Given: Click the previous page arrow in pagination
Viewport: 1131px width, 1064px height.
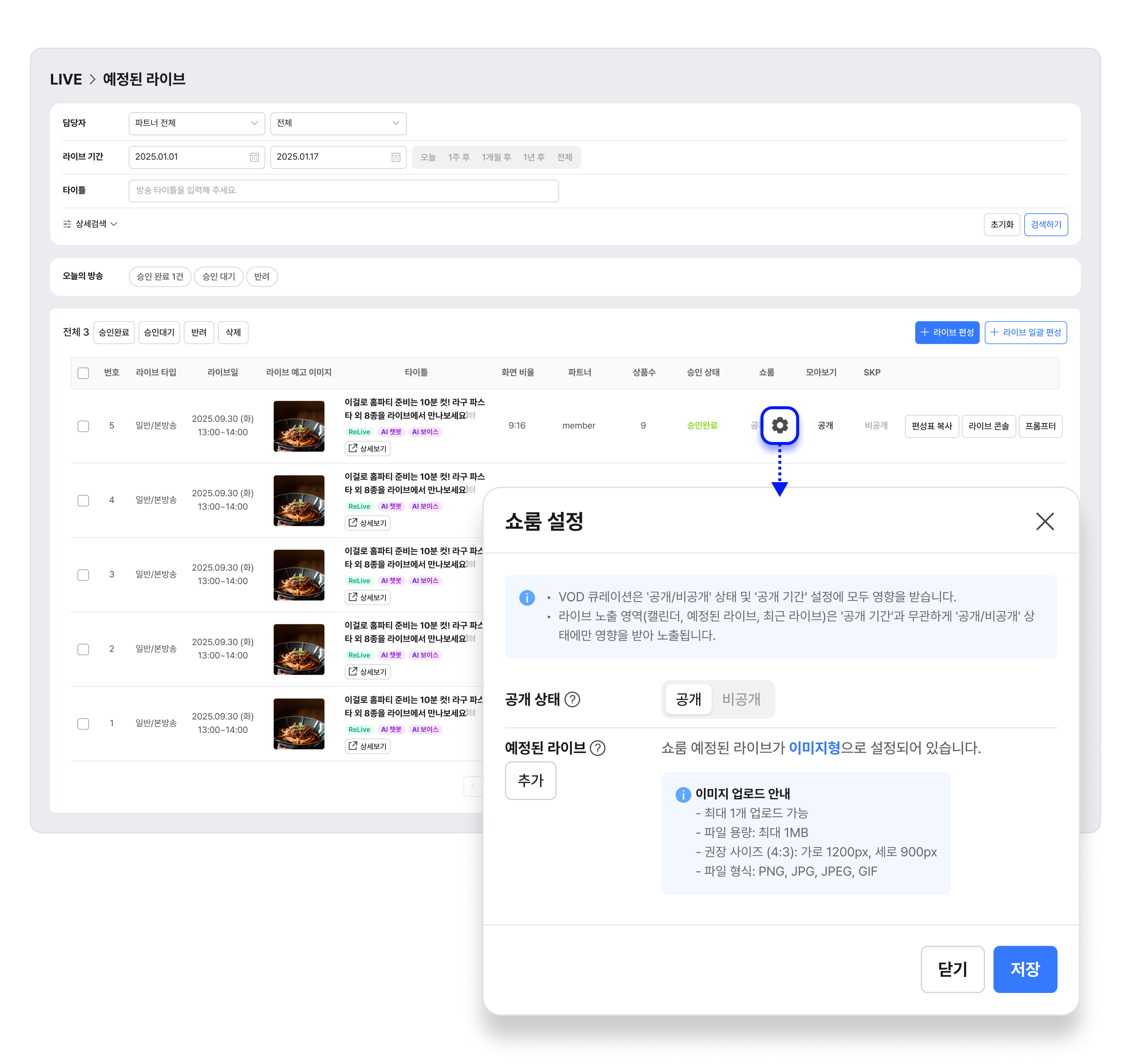Looking at the screenshot, I should tap(473, 786).
